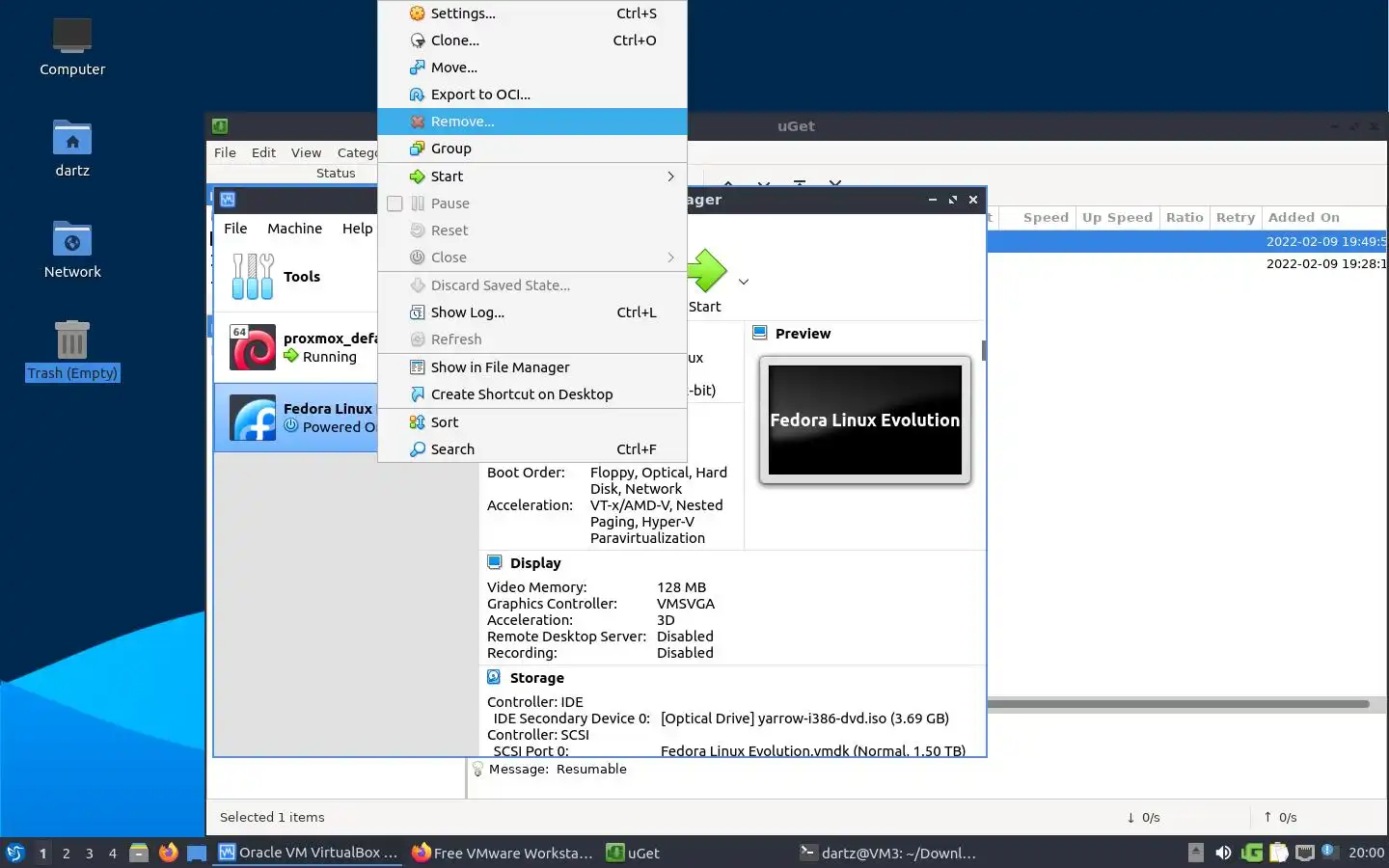The image size is (1389, 868).
Task: Open the Computer desktop icon
Action: [x=72, y=46]
